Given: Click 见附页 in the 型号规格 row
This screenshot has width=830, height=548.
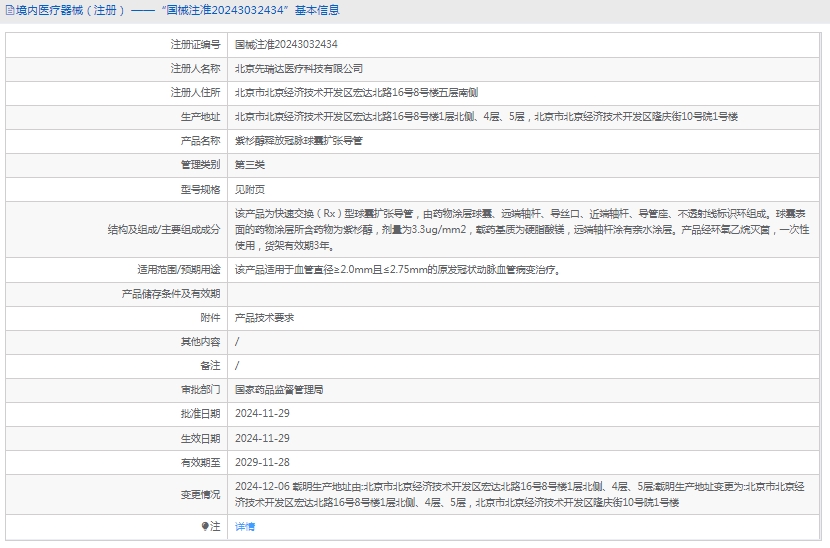Looking at the screenshot, I should [250, 189].
